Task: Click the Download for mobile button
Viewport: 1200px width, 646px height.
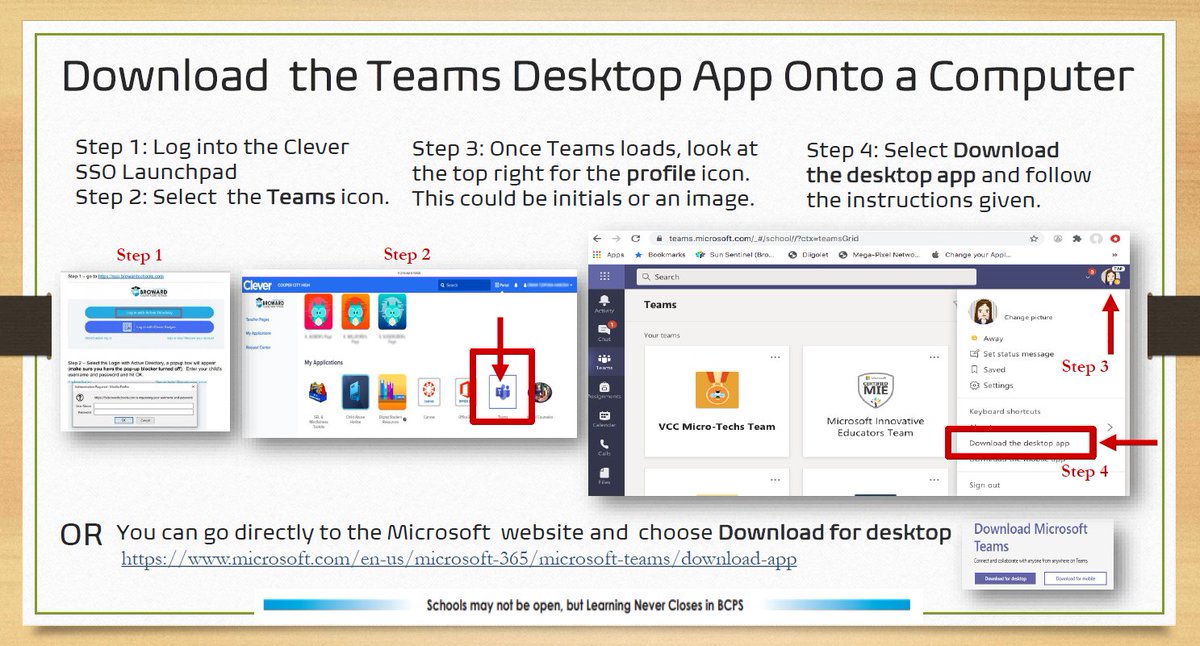Action: (x=1076, y=579)
